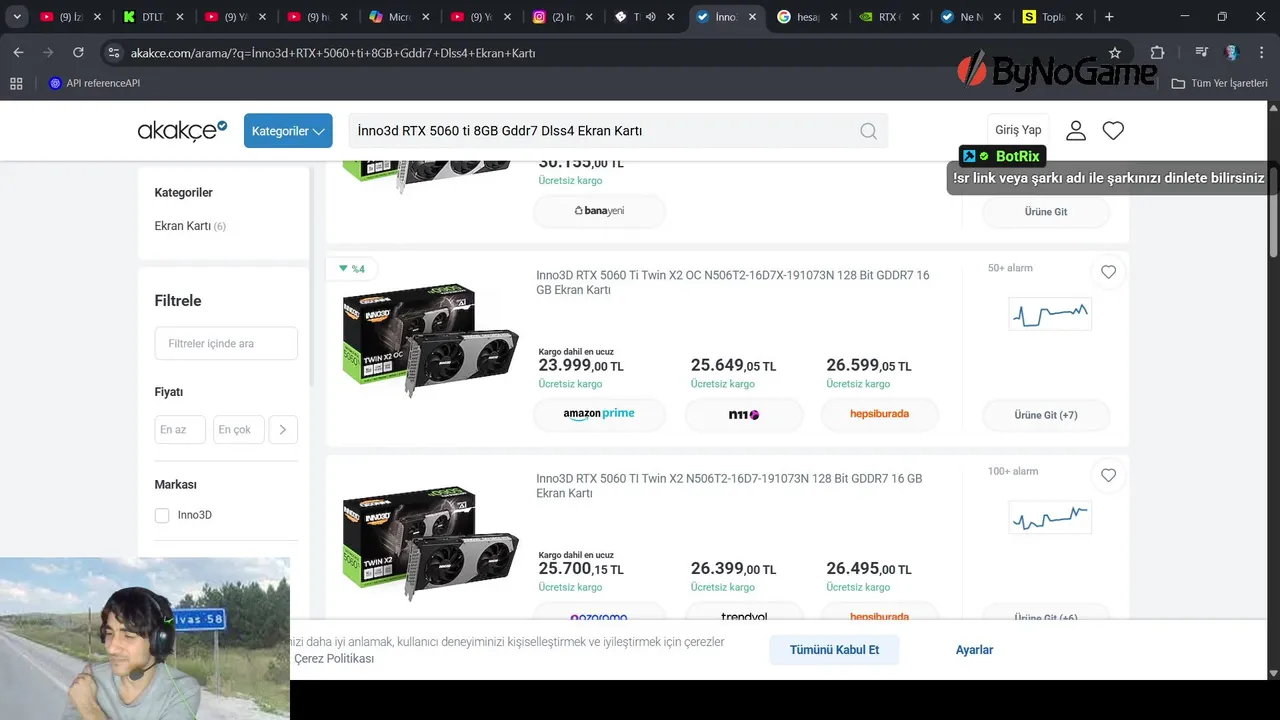Favorite the N506T2-16D7 card heart

pos(1108,475)
